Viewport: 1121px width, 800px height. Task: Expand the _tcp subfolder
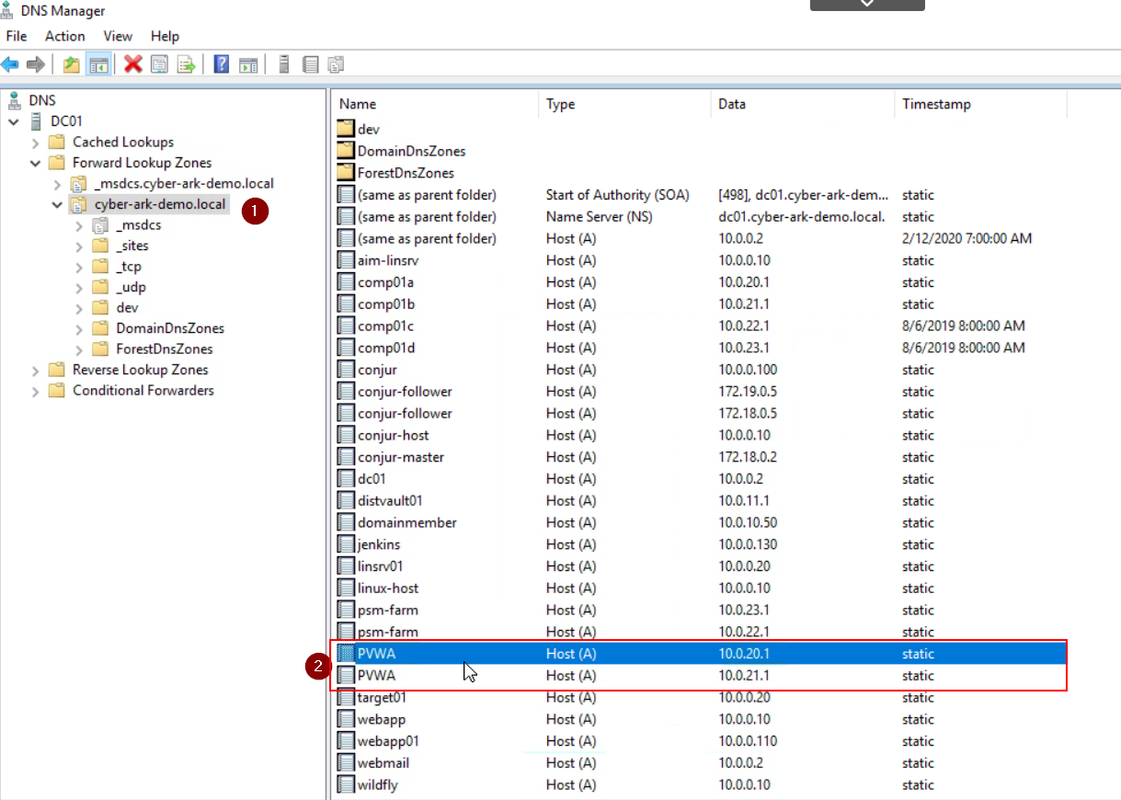(79, 267)
